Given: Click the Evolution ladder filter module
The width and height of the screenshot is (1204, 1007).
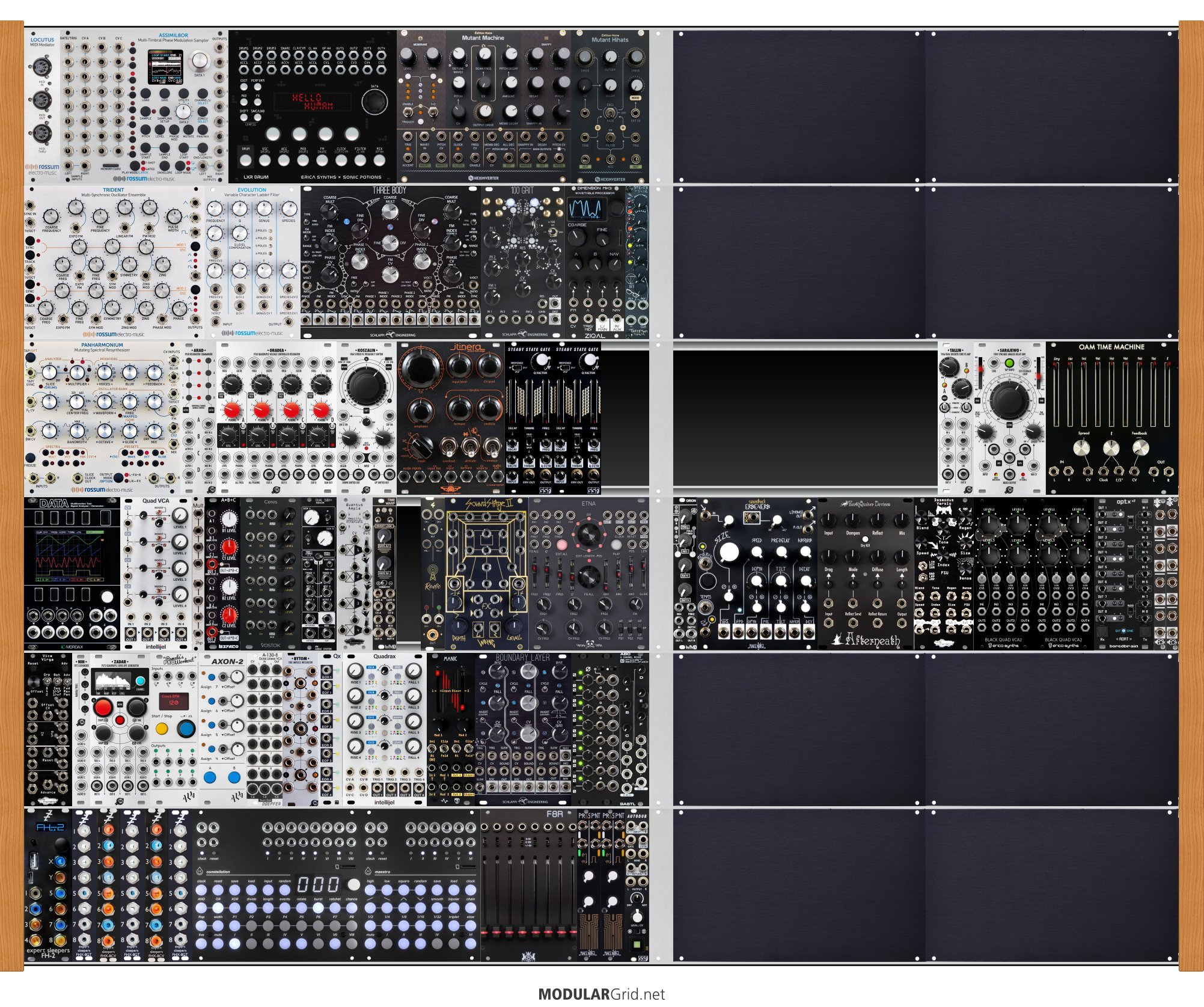Looking at the screenshot, I should 252,263.
